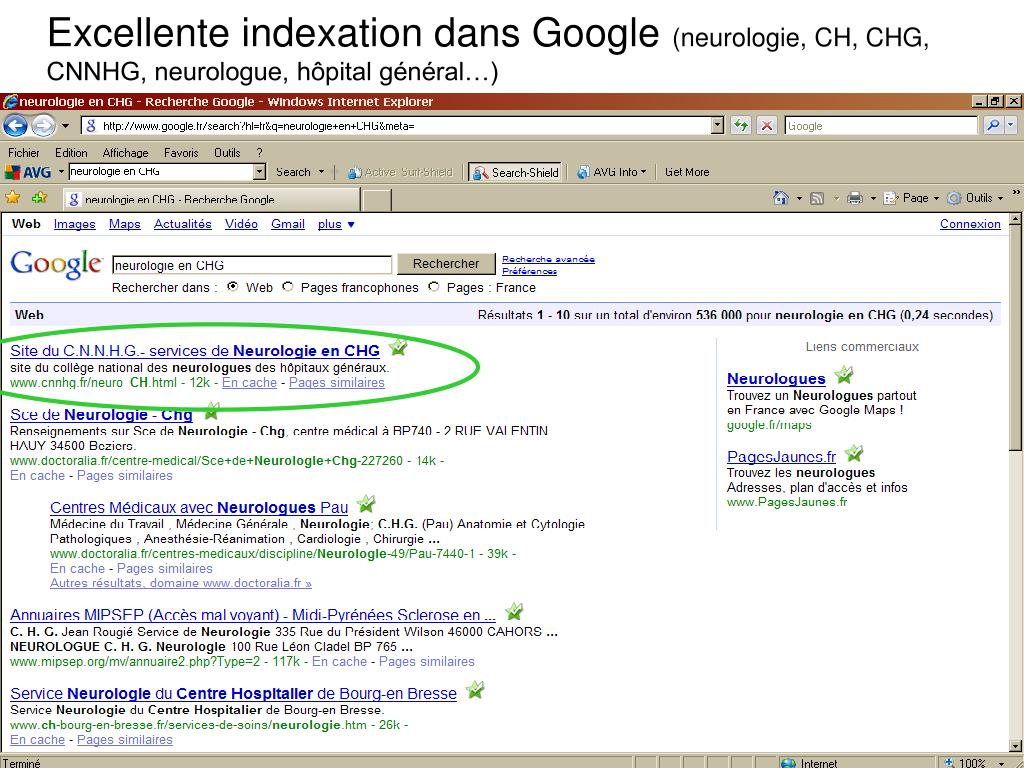Click the Home icon in the command bar
Screen dimensions: 1024x768
tap(780, 198)
